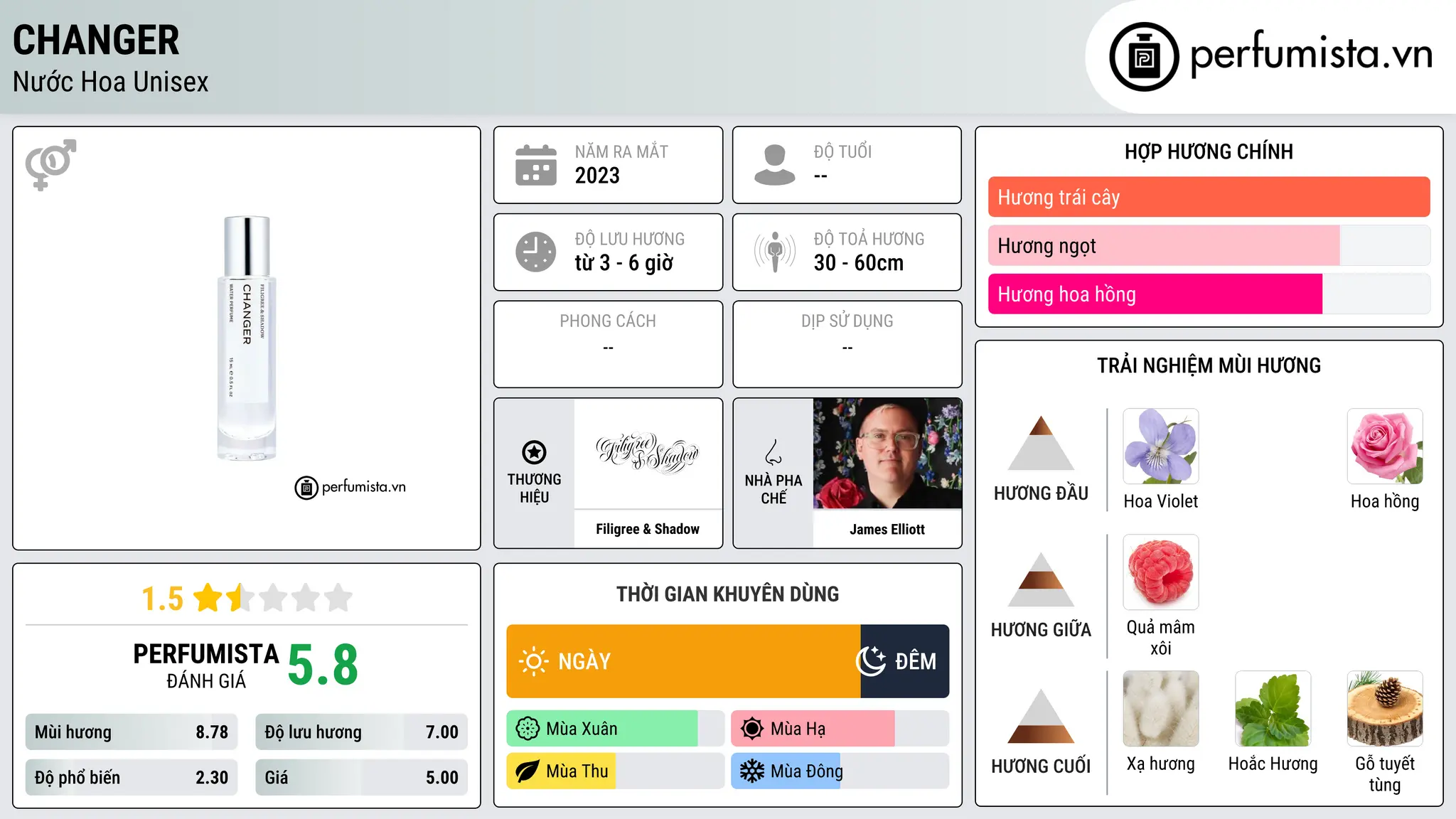This screenshot has width=1456, height=819.
Task: Click the Hương cuối pyramid icon
Action: pyautogui.click(x=1041, y=716)
